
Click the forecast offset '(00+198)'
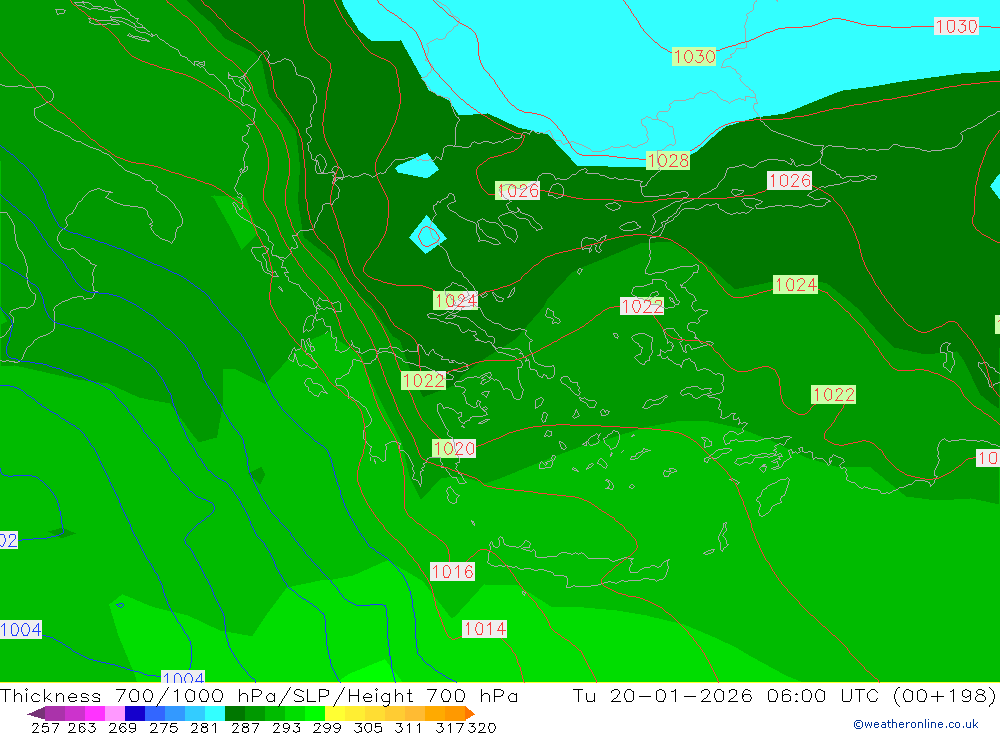click(x=945, y=695)
